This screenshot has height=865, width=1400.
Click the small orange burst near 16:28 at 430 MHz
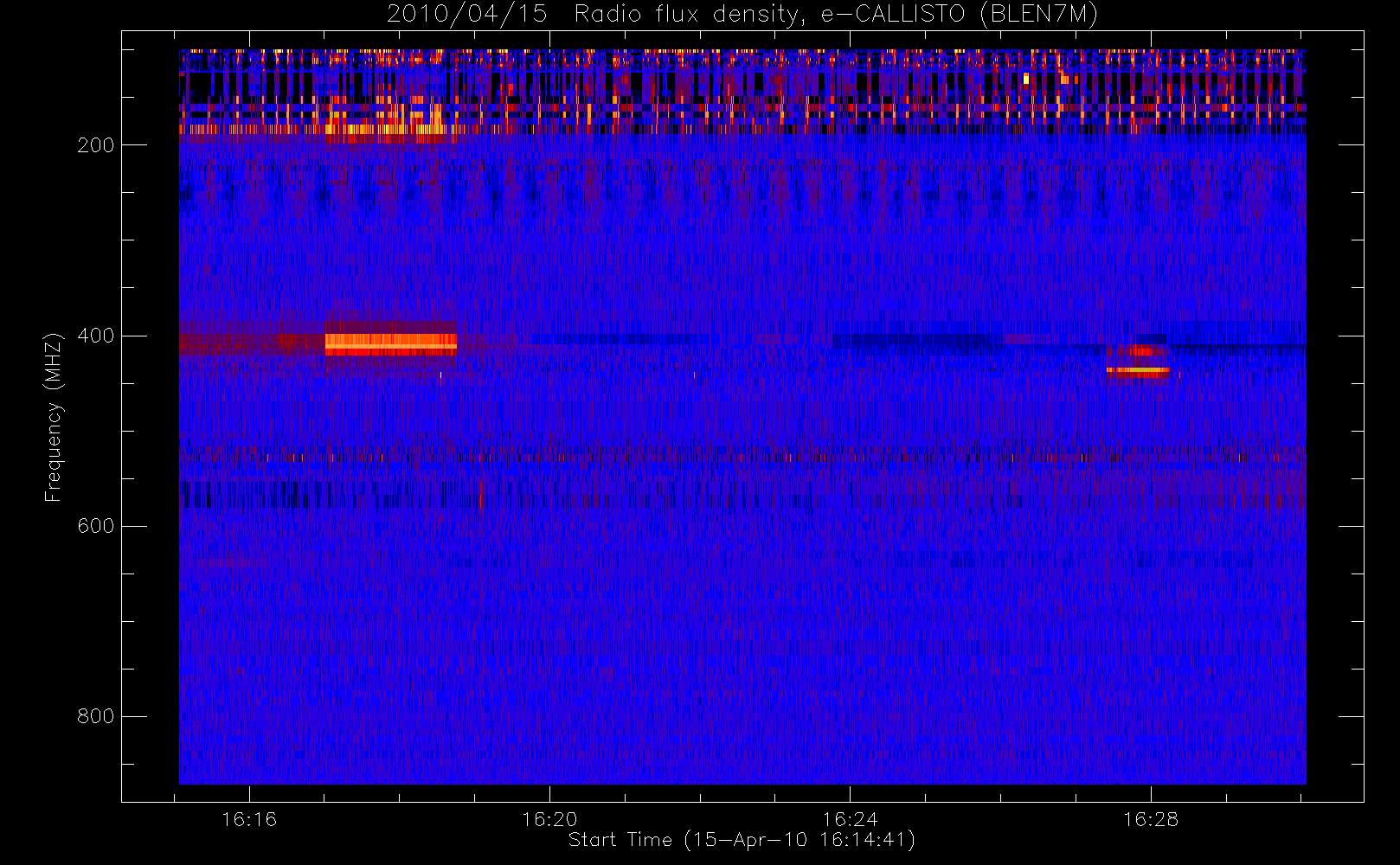pyautogui.click(x=1138, y=370)
